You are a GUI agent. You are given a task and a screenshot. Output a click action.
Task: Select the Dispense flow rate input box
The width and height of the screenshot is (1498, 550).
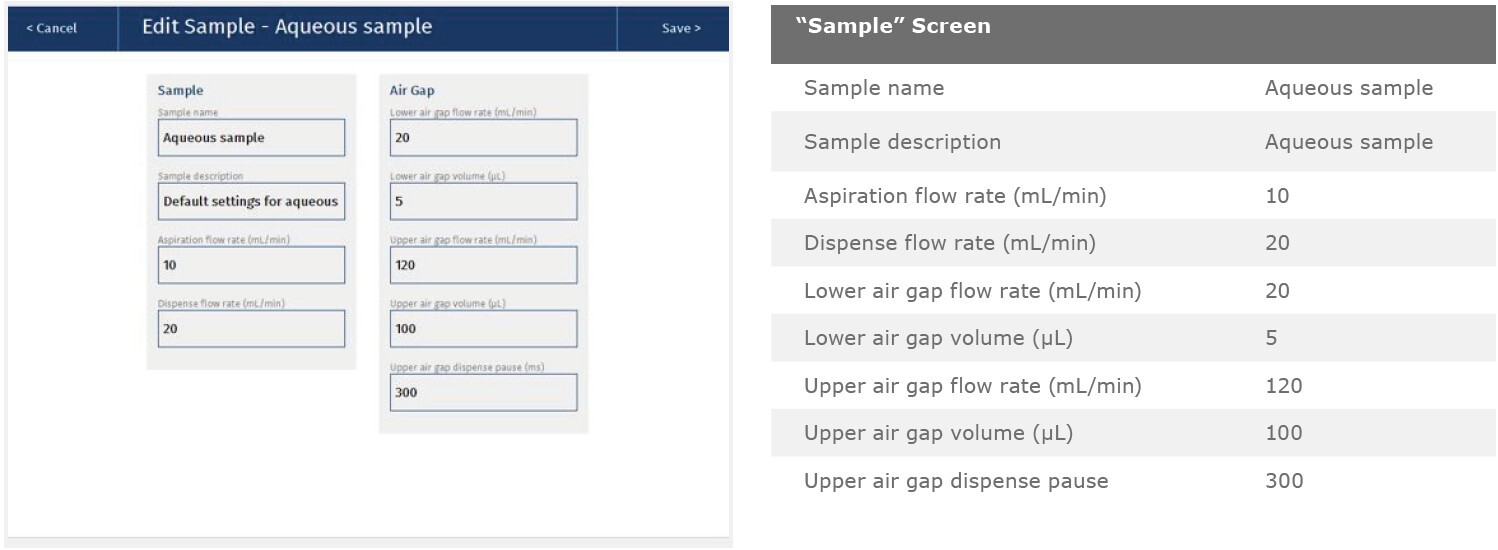251,328
